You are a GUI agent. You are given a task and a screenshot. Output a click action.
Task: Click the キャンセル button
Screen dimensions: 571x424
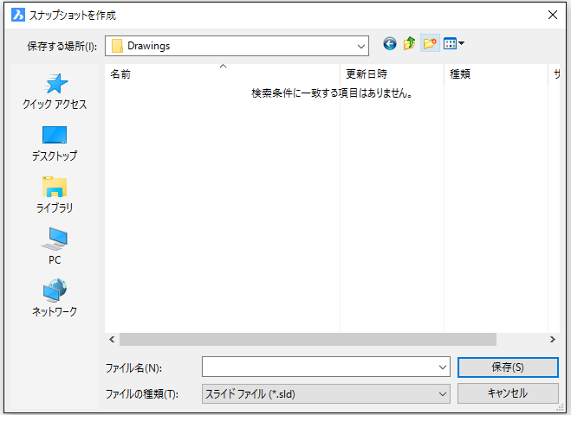pyautogui.click(x=508, y=394)
